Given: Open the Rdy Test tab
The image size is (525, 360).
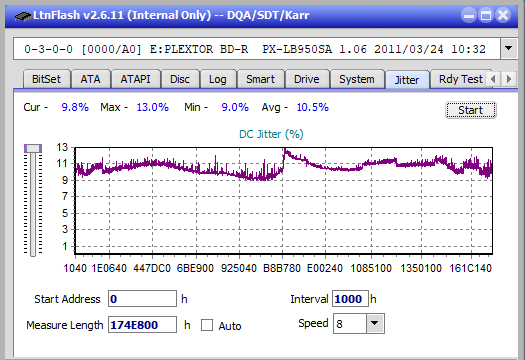Looking at the screenshot, I should (460, 79).
